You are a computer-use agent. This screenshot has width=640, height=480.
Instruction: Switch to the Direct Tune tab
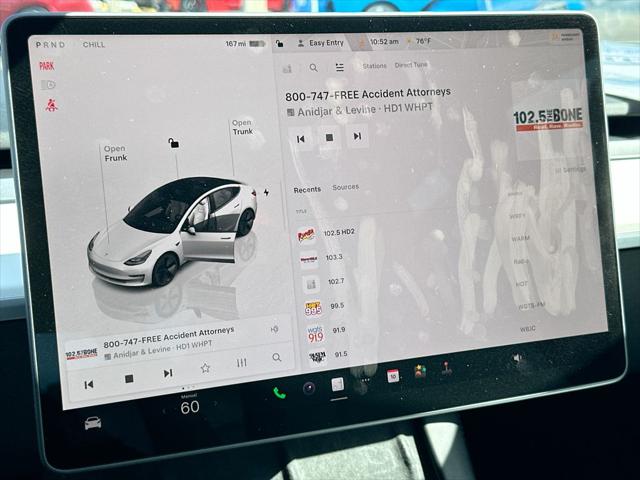(411, 65)
